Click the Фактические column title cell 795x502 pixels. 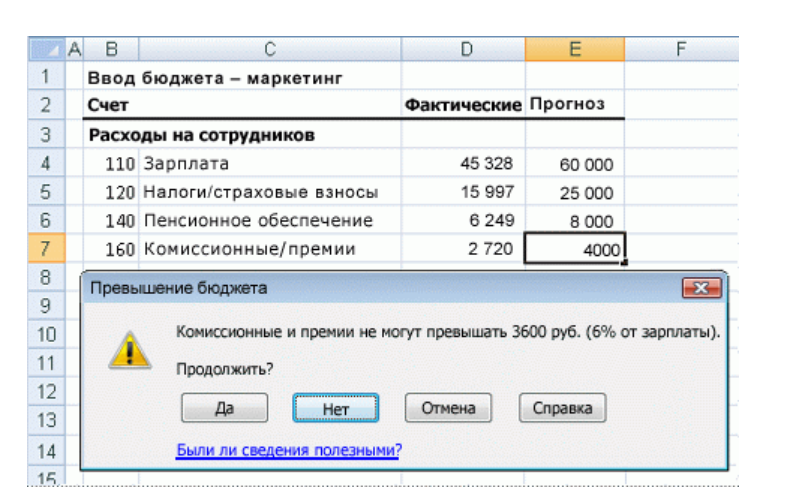pos(463,105)
